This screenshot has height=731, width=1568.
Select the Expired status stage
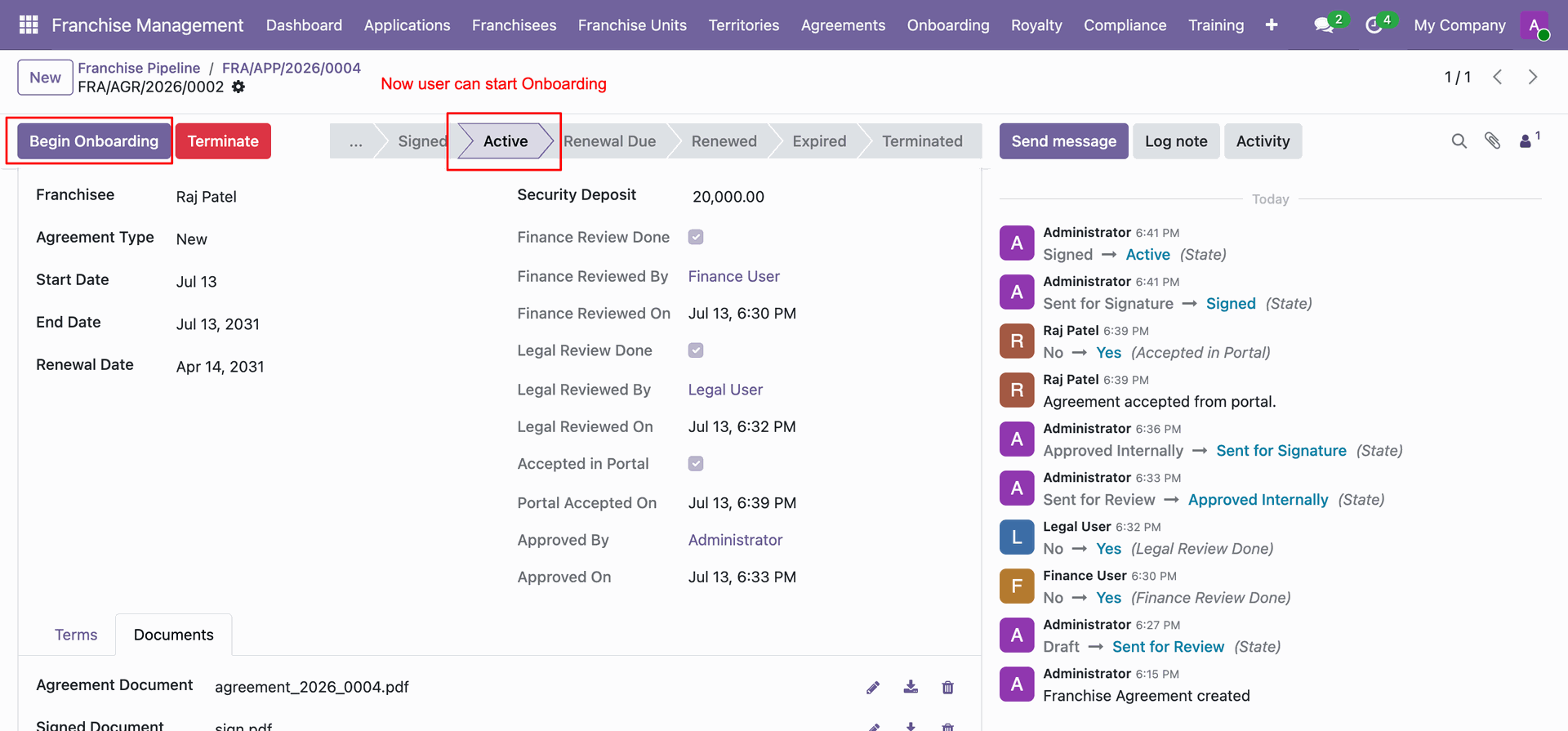[x=819, y=141]
